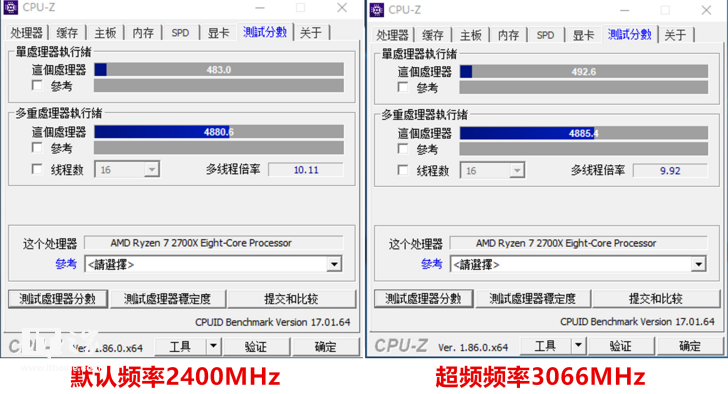Tick single-thread 參考 checkbox in left window
This screenshot has width=728, height=394.
pyautogui.click(x=37, y=85)
